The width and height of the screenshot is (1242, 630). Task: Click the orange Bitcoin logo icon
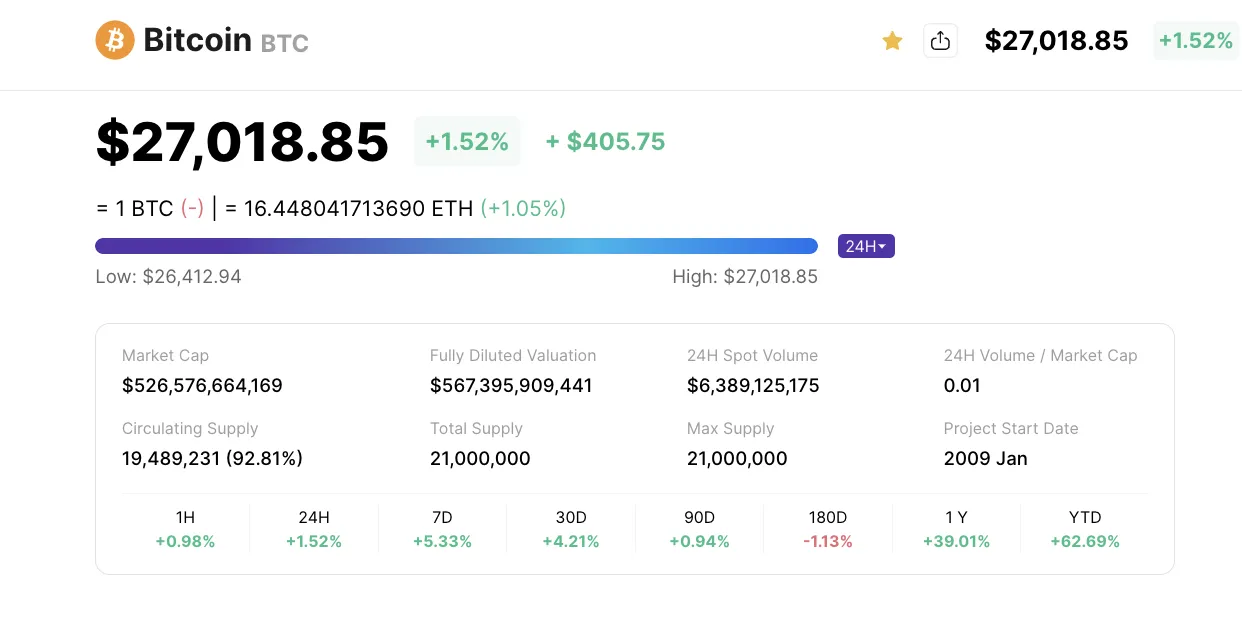tap(115, 40)
